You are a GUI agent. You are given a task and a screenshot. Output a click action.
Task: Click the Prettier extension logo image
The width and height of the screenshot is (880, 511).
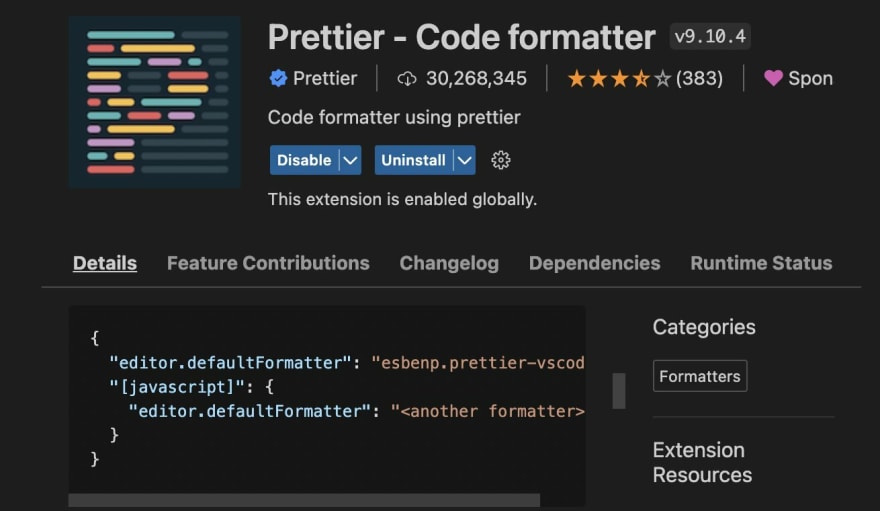click(155, 102)
